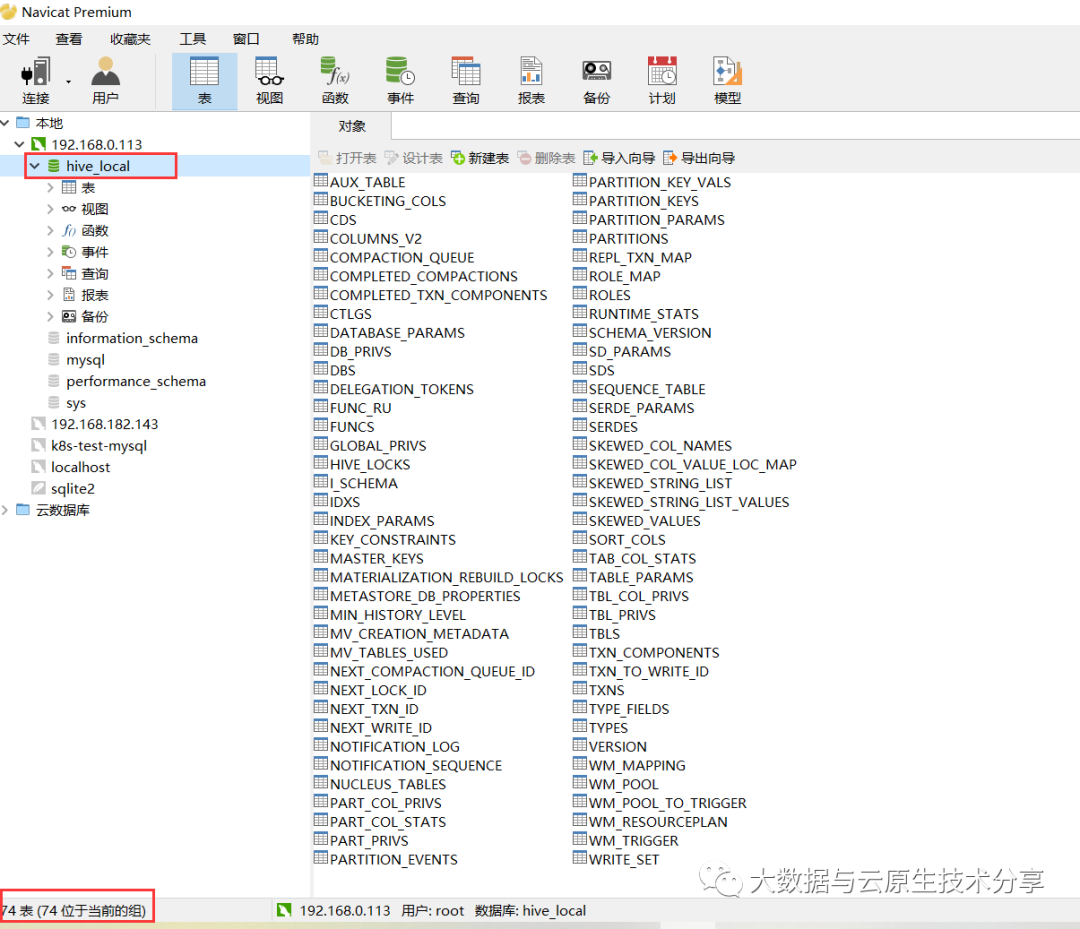The image size is (1080, 929).
Task: Click the 新建表 button
Action: [480, 158]
